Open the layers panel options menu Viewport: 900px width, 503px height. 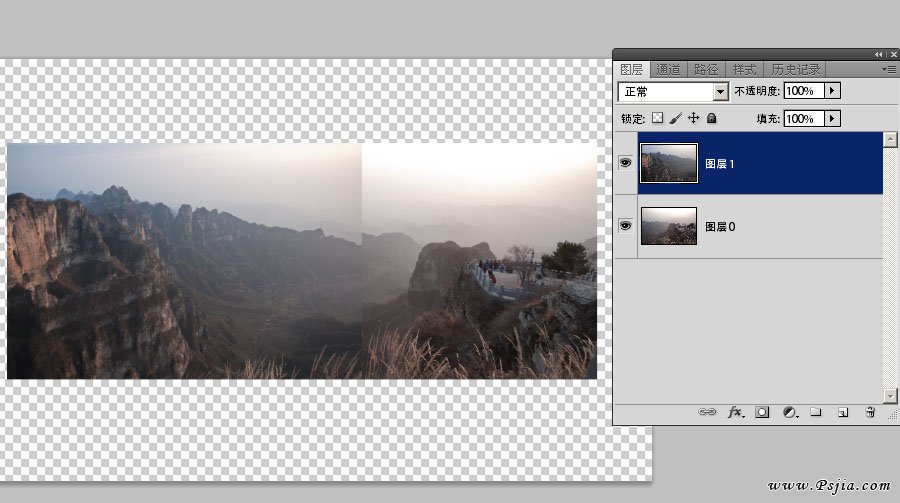(x=889, y=69)
